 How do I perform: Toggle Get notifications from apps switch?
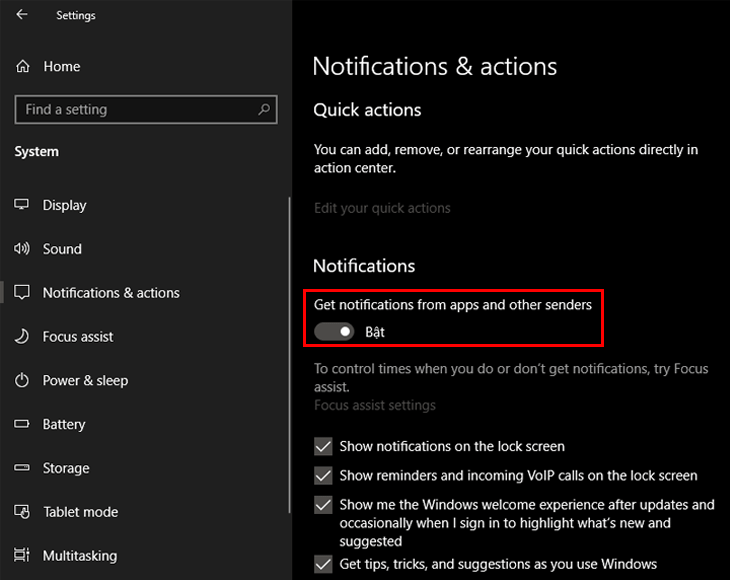click(x=334, y=332)
